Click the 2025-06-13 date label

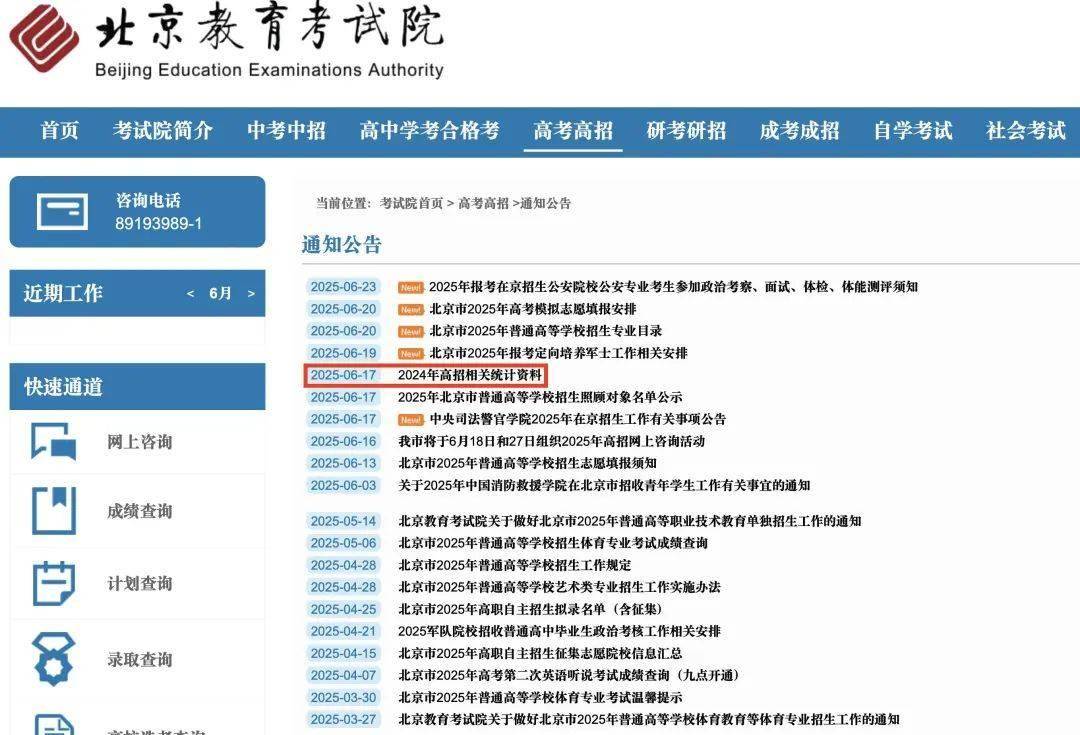pyautogui.click(x=343, y=463)
